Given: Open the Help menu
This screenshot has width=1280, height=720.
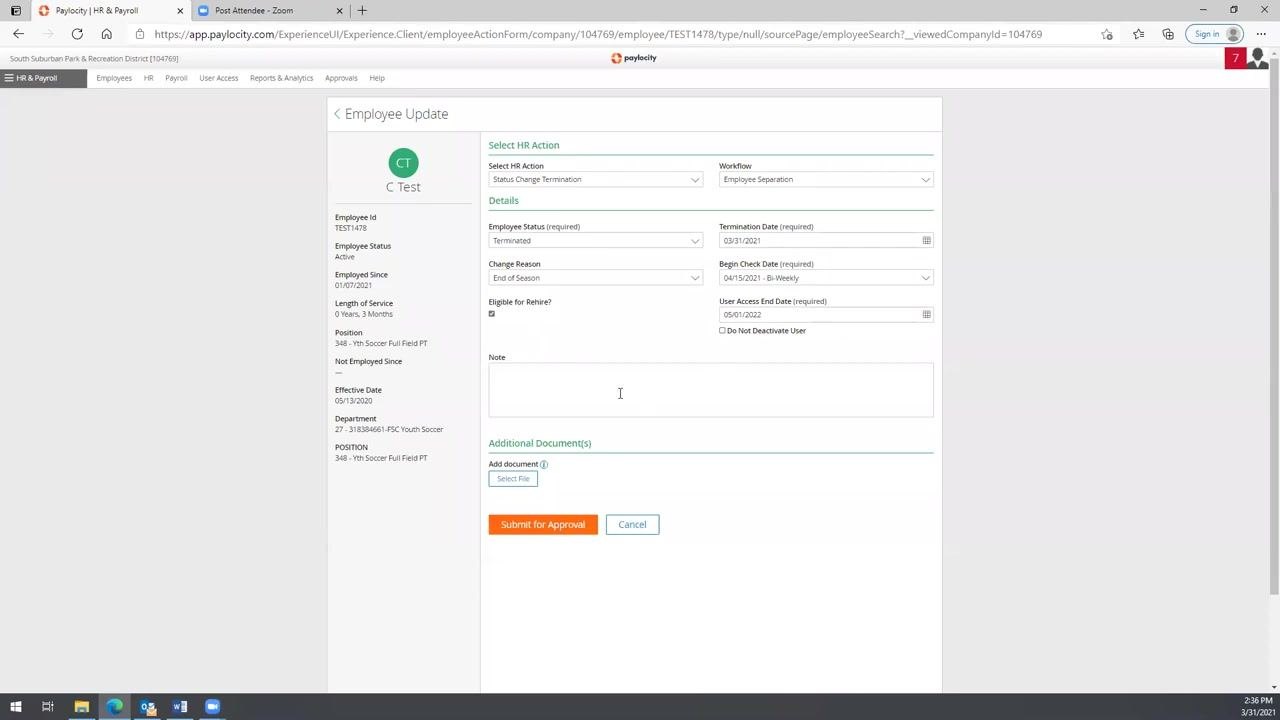Looking at the screenshot, I should tap(377, 78).
